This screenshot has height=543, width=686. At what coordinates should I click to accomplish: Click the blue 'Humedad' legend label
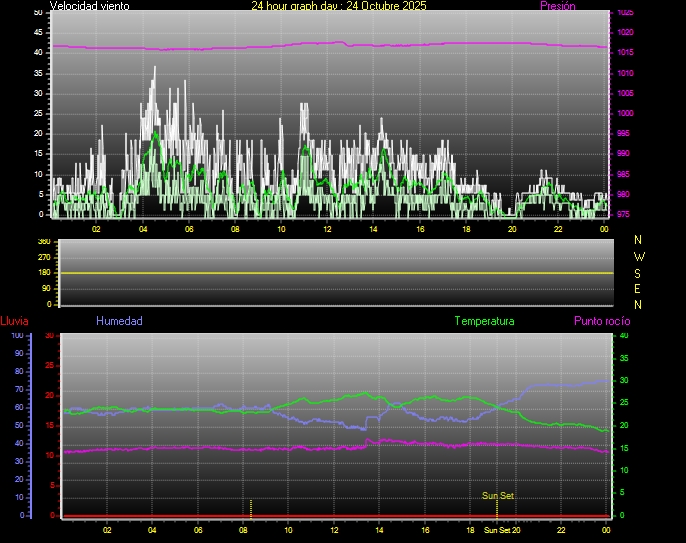pyautogui.click(x=119, y=321)
